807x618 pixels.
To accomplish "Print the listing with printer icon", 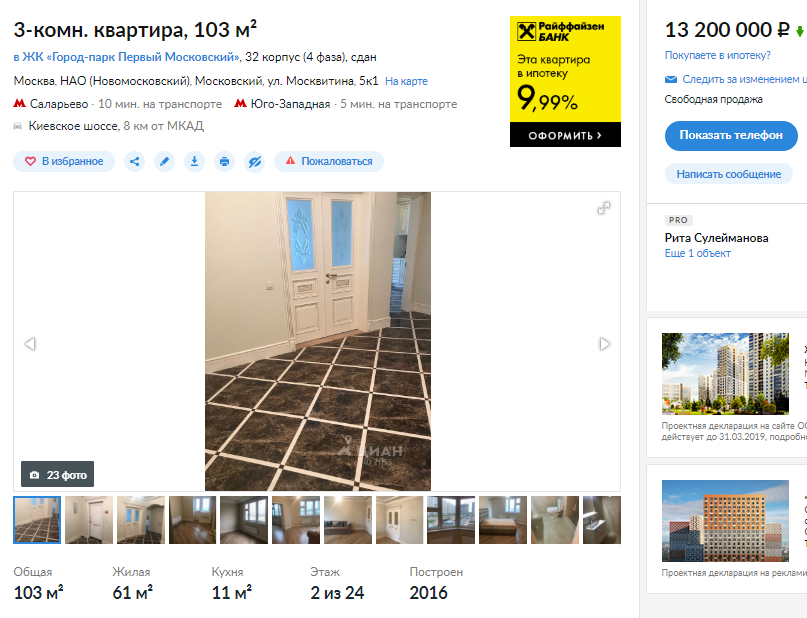I will coord(224,162).
